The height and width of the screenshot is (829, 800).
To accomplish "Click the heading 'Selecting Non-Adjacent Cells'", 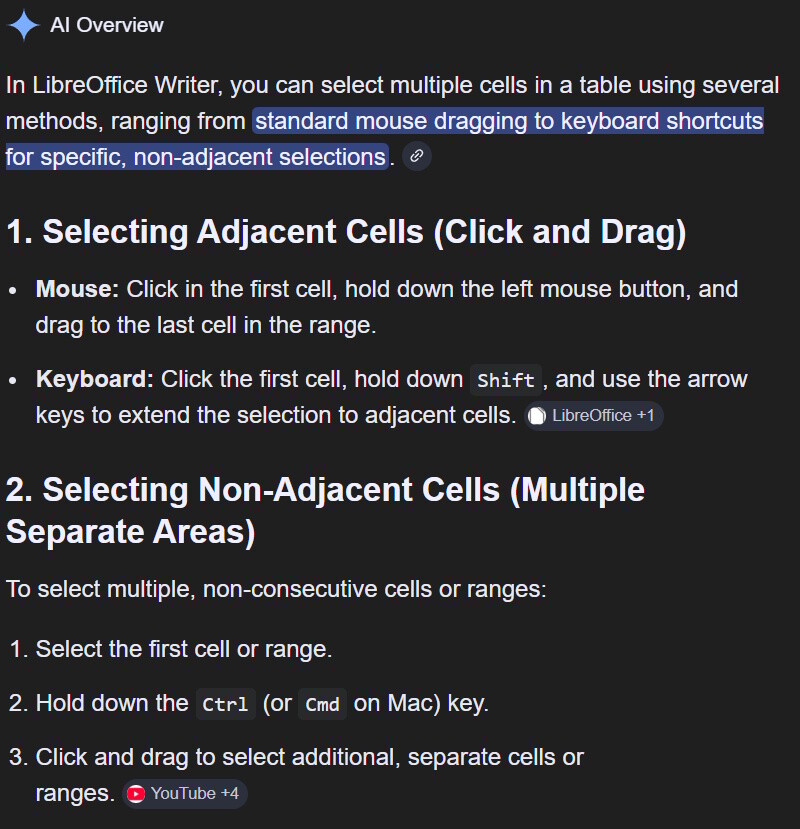I will click(325, 490).
